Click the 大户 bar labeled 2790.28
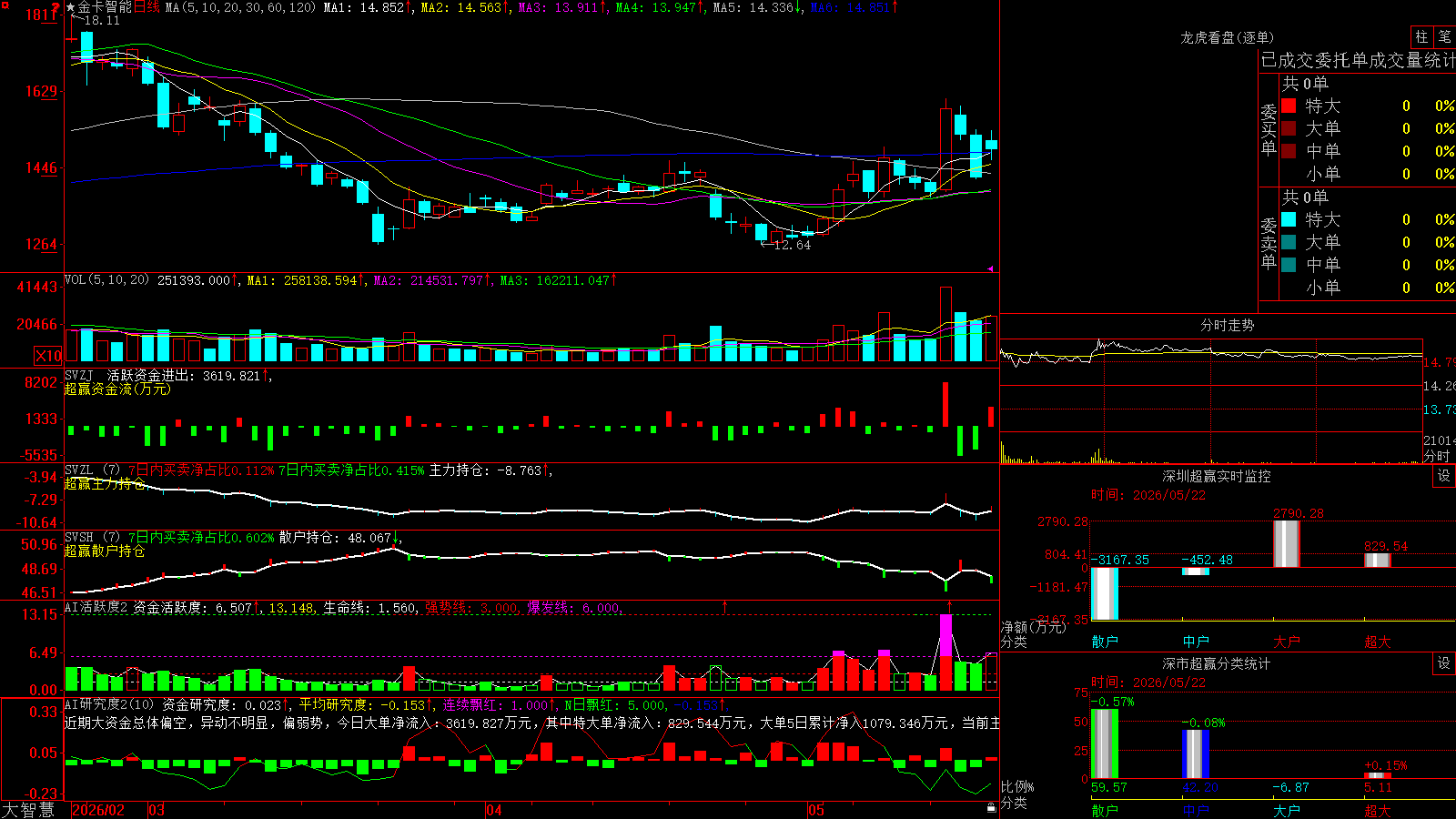Image resolution: width=1456 pixels, height=819 pixels. coord(1287,543)
